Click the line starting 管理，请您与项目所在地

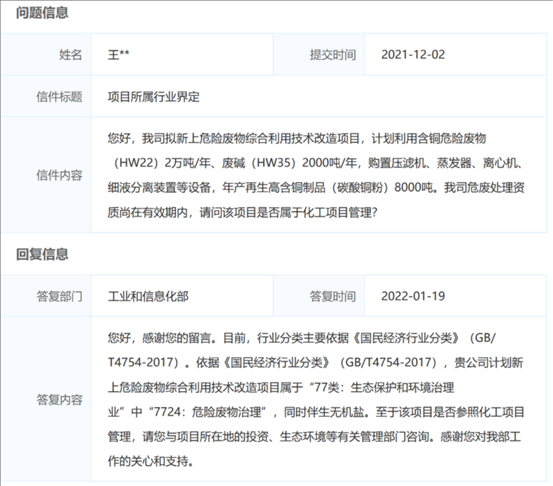tap(314, 437)
